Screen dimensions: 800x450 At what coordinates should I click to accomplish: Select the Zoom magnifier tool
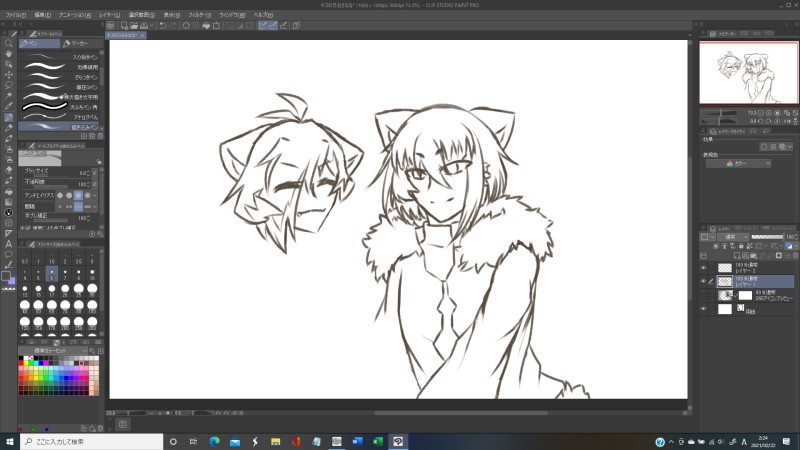coord(8,43)
